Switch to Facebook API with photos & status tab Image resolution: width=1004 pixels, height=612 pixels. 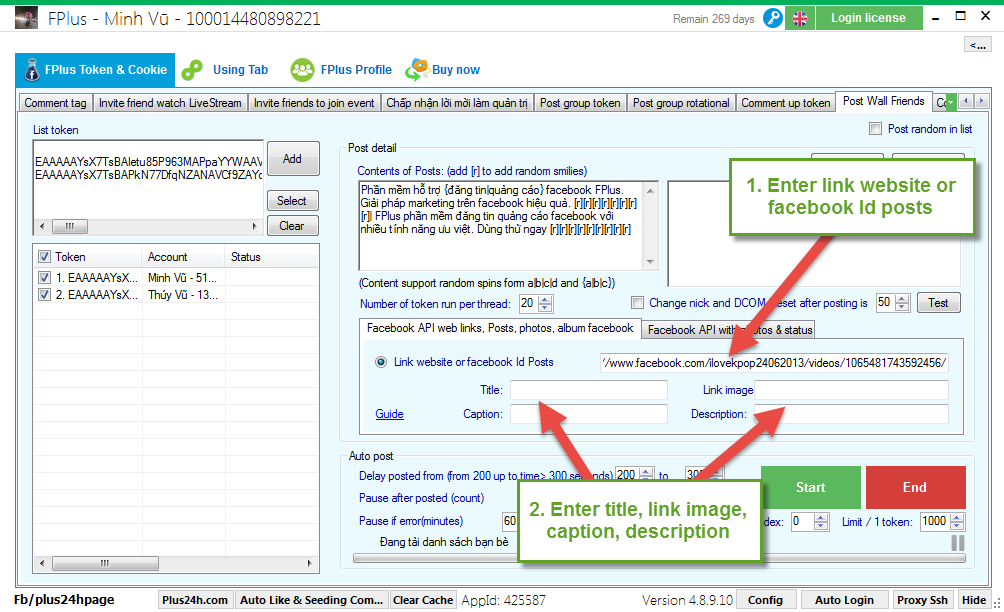pos(730,330)
